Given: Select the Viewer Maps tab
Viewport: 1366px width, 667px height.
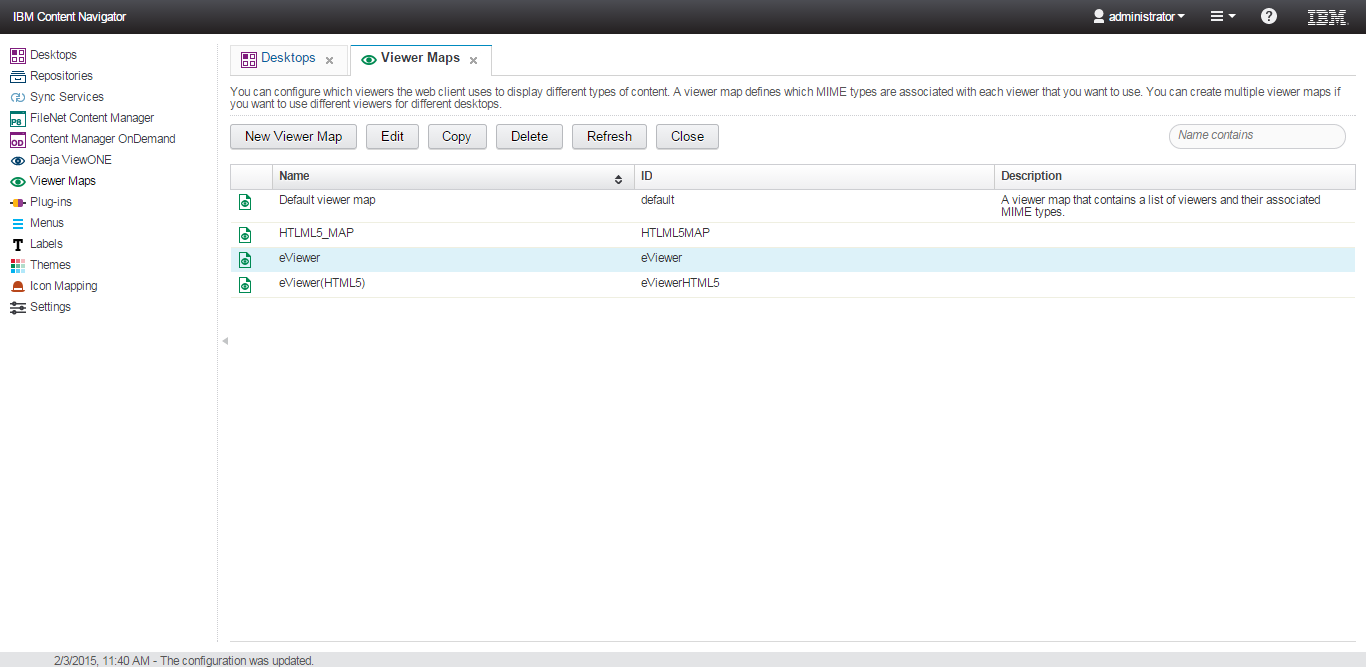Looking at the screenshot, I should pos(420,58).
